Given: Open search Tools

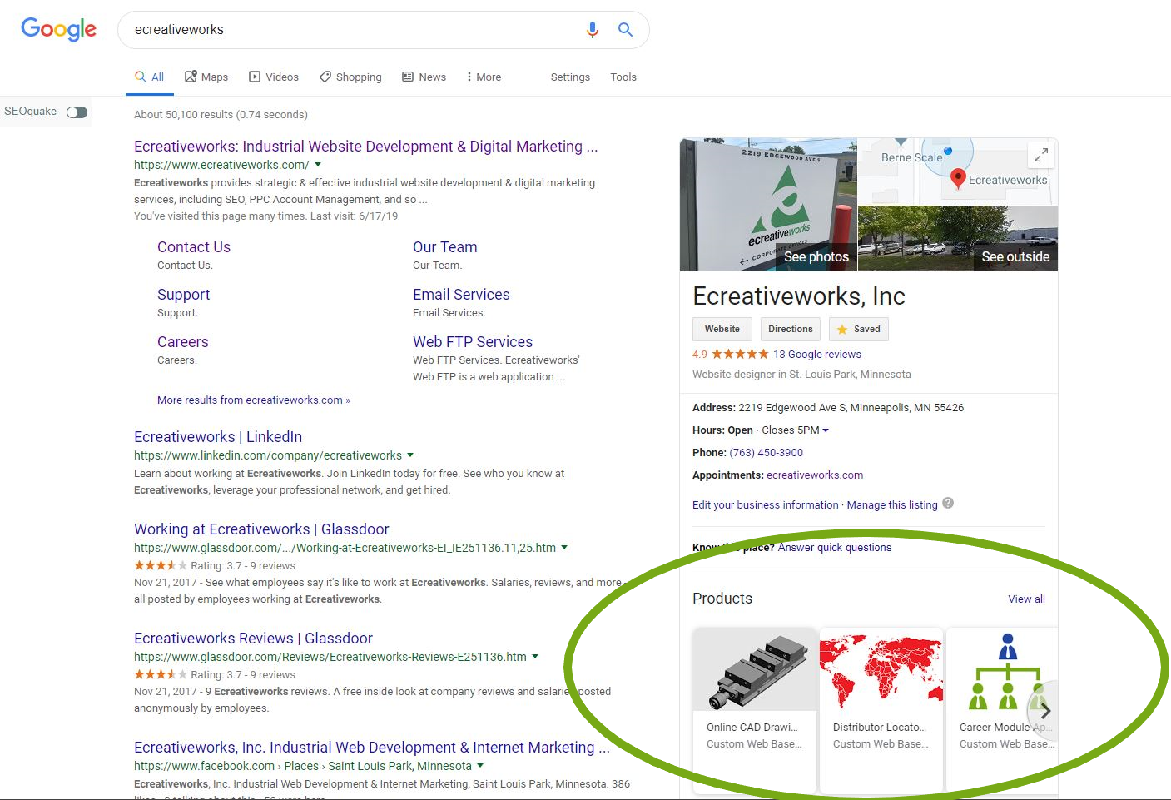Looking at the screenshot, I should coord(623,77).
